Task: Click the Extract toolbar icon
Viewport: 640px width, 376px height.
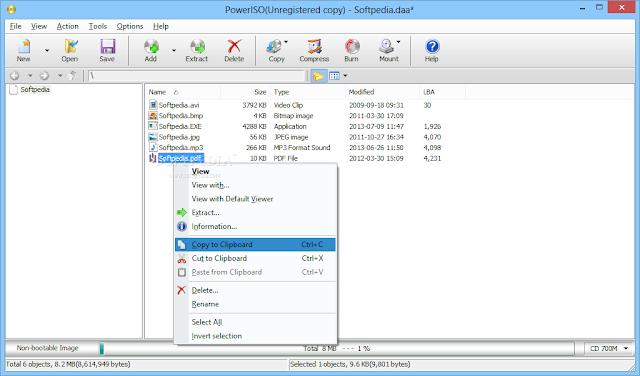Action: pos(197,50)
